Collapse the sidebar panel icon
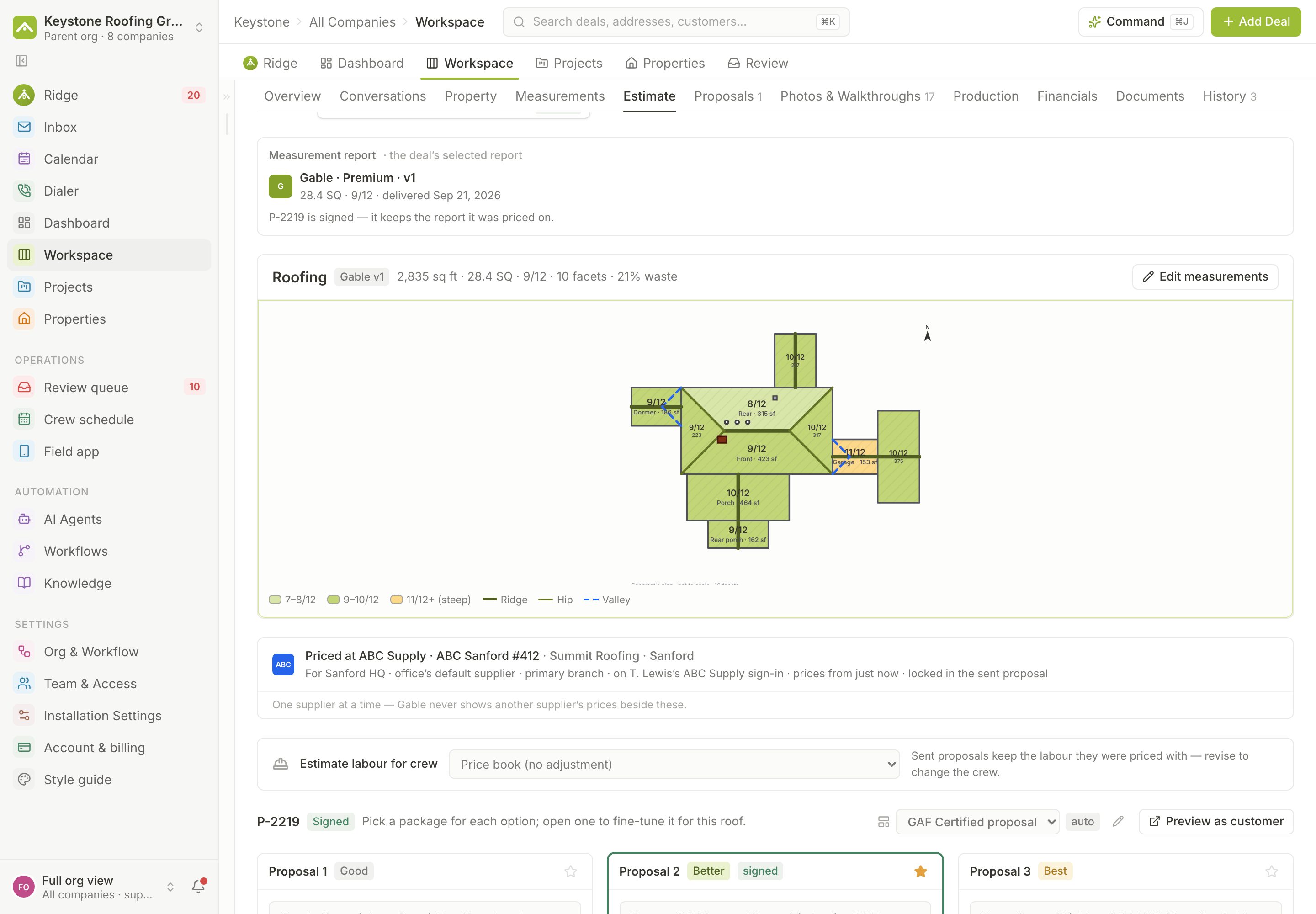This screenshot has width=1316, height=914. point(22,61)
